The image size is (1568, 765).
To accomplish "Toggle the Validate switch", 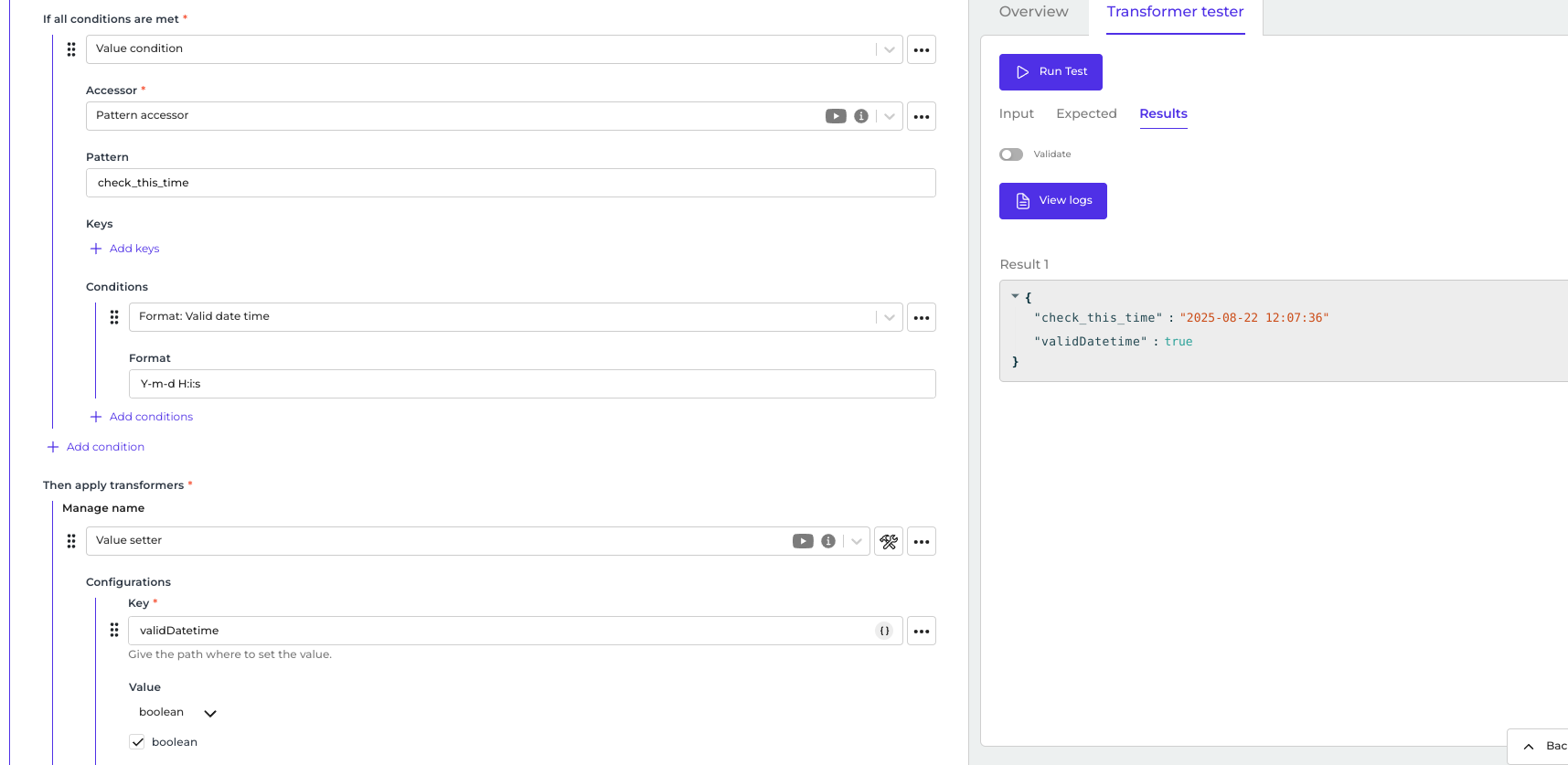I will pos(1011,154).
